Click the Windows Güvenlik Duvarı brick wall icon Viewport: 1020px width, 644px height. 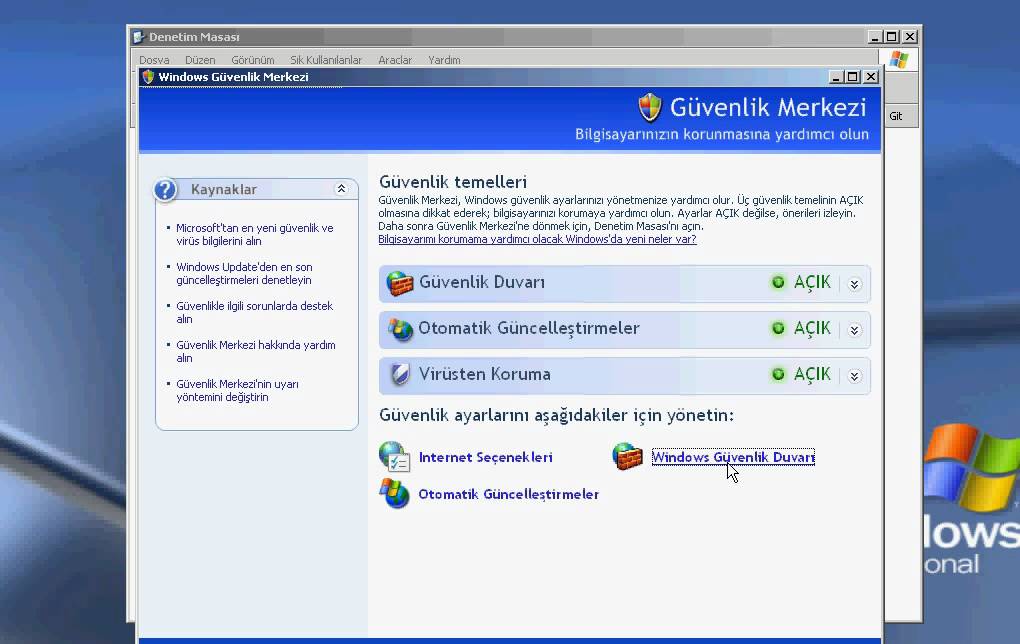pyautogui.click(x=628, y=457)
